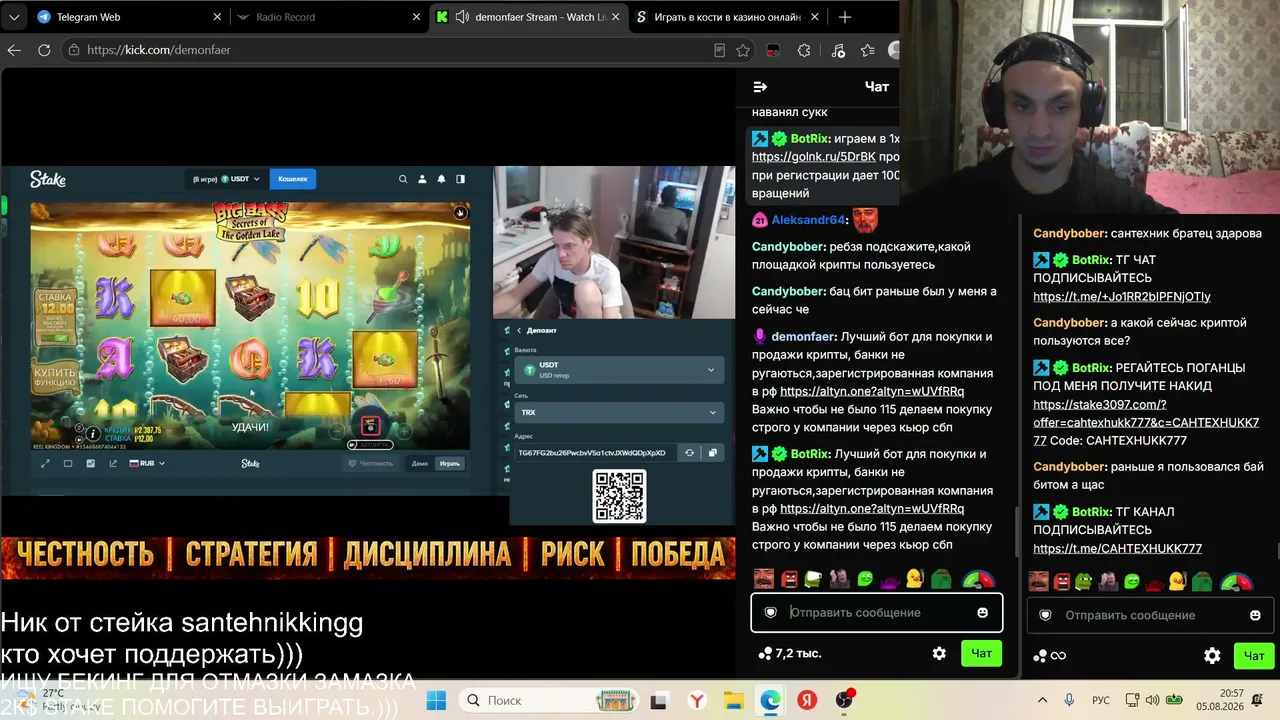Open live stats chart icon below game
Viewport: 1280px width, 720px height.
pos(91,463)
